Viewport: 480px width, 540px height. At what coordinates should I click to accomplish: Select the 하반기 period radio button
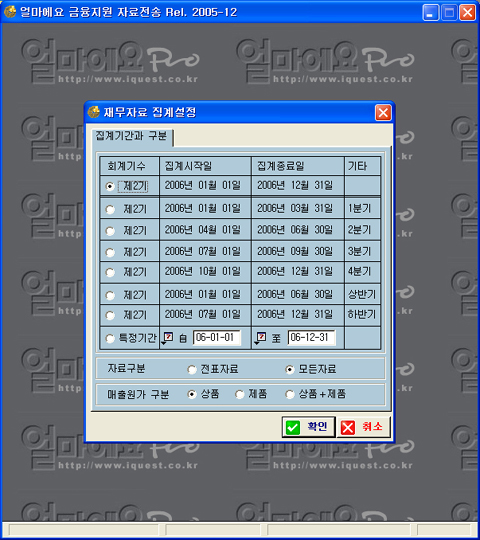(x=110, y=315)
